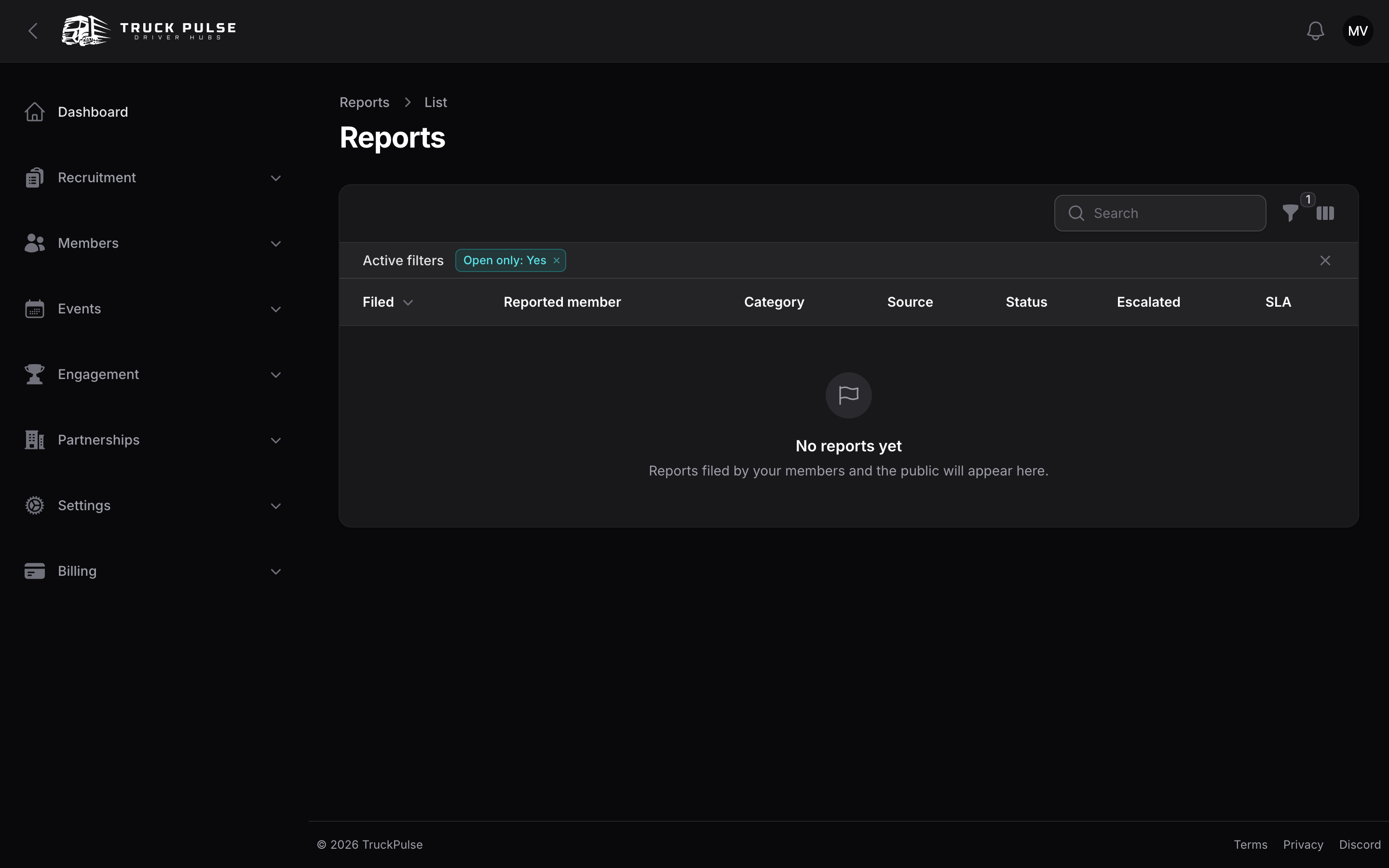Click the back arrow in the header
Screen dimensions: 1389x868
pyautogui.click(x=33, y=31)
